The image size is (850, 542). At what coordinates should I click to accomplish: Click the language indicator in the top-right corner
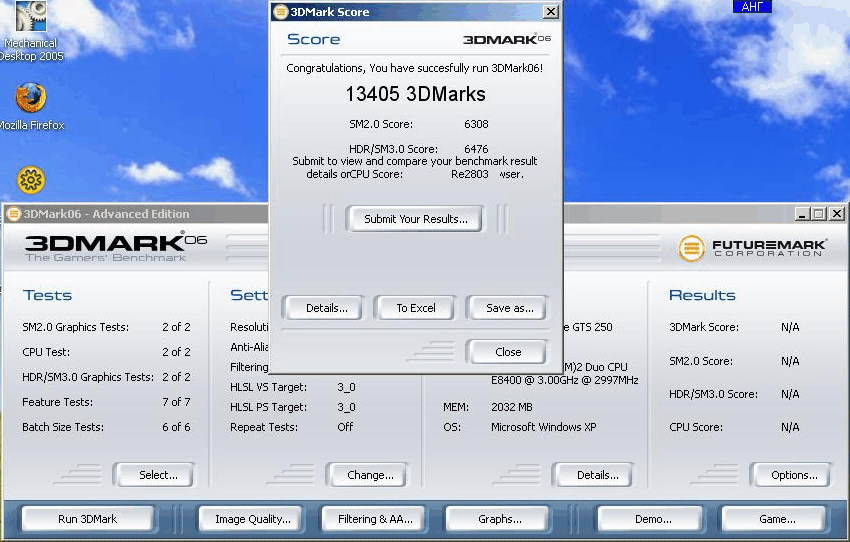pyautogui.click(x=751, y=7)
